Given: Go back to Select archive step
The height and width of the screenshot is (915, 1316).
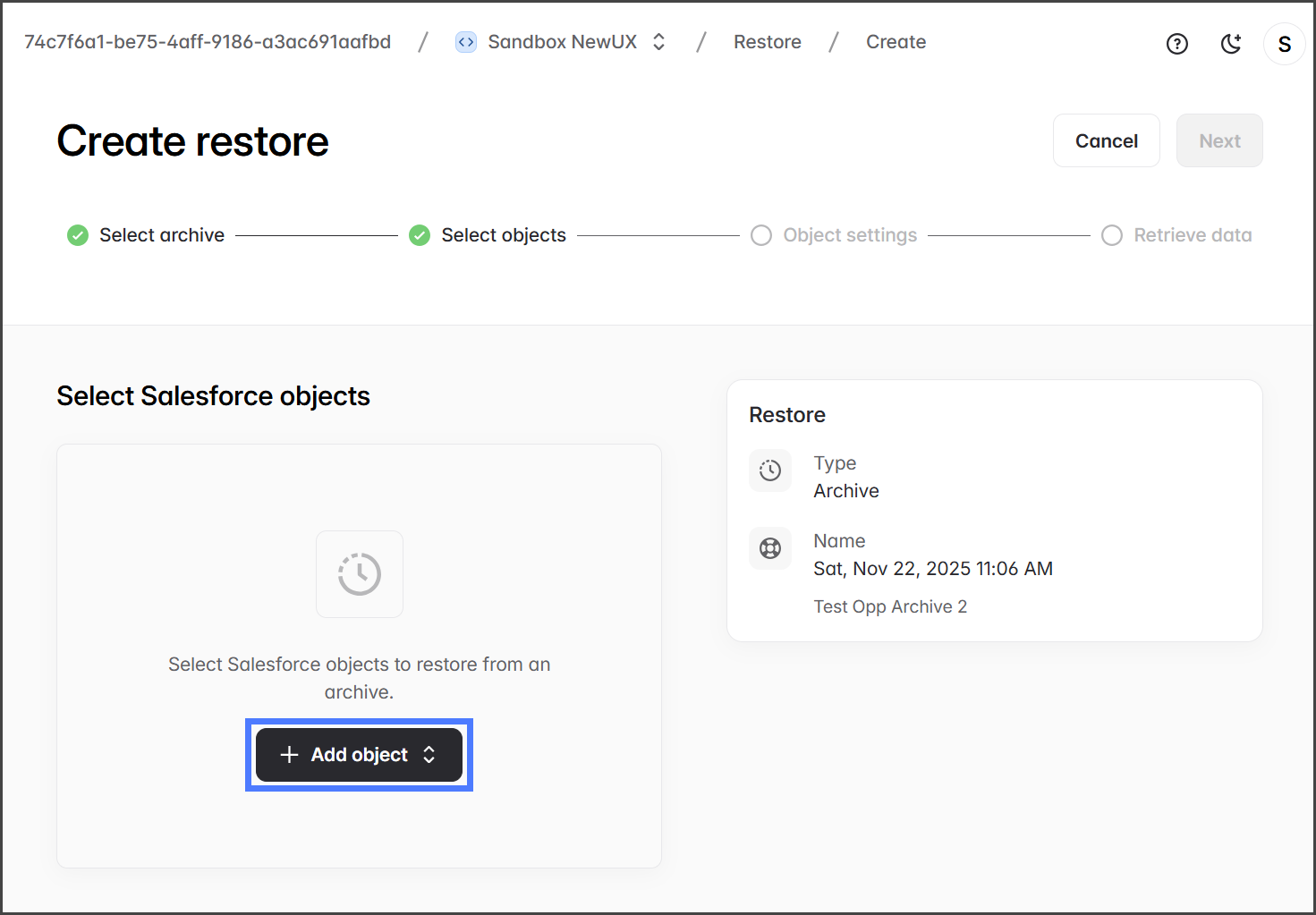Looking at the screenshot, I should point(162,235).
